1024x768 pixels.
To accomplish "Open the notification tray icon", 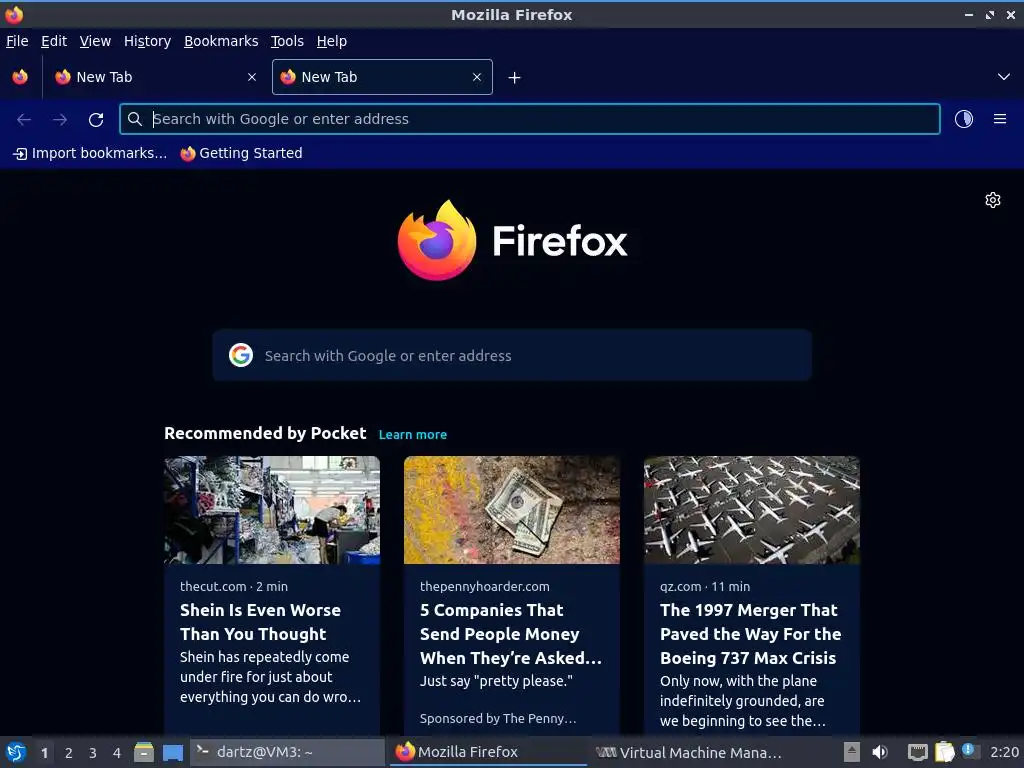I will (x=968, y=750).
